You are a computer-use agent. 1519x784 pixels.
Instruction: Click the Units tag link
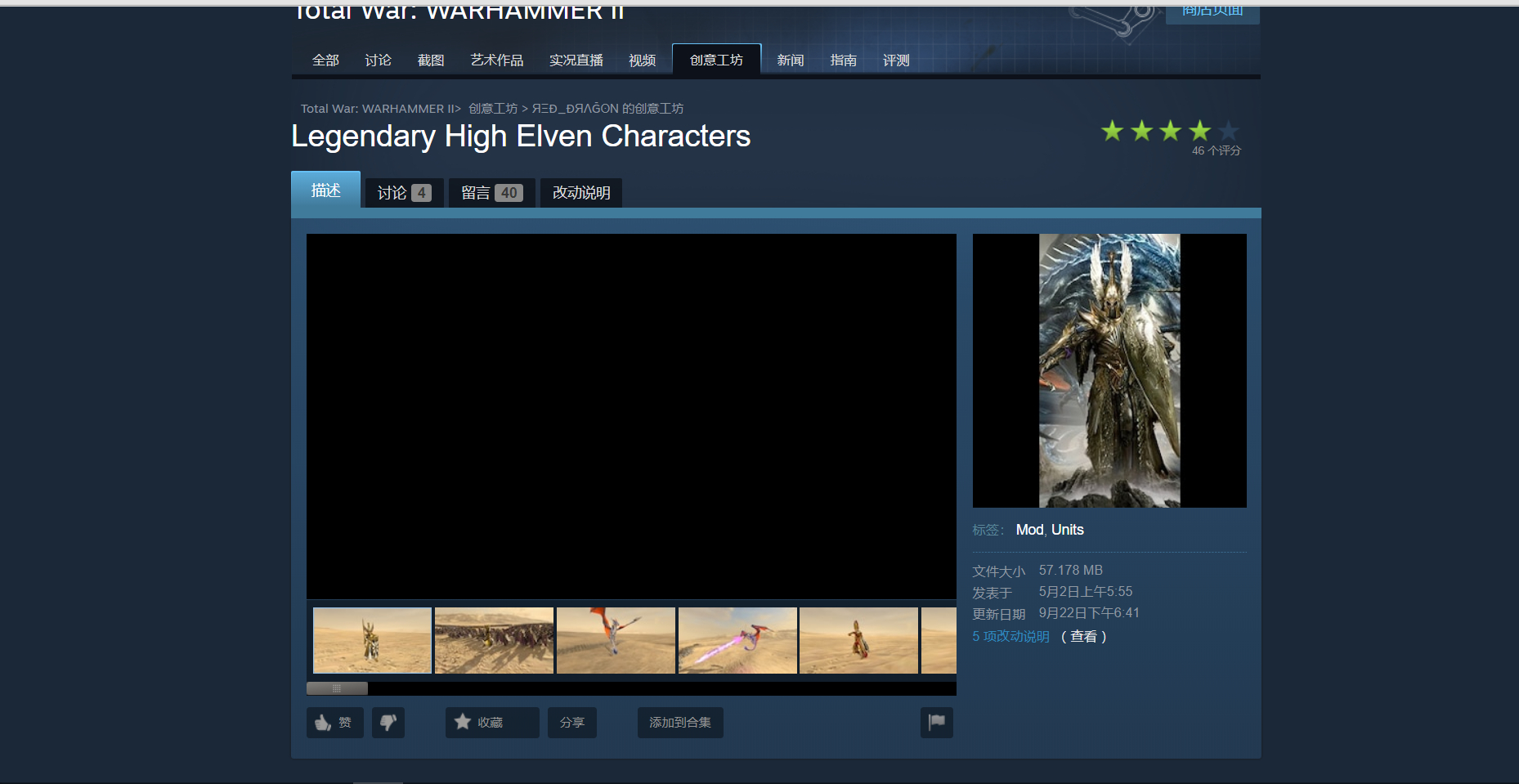coord(1068,530)
